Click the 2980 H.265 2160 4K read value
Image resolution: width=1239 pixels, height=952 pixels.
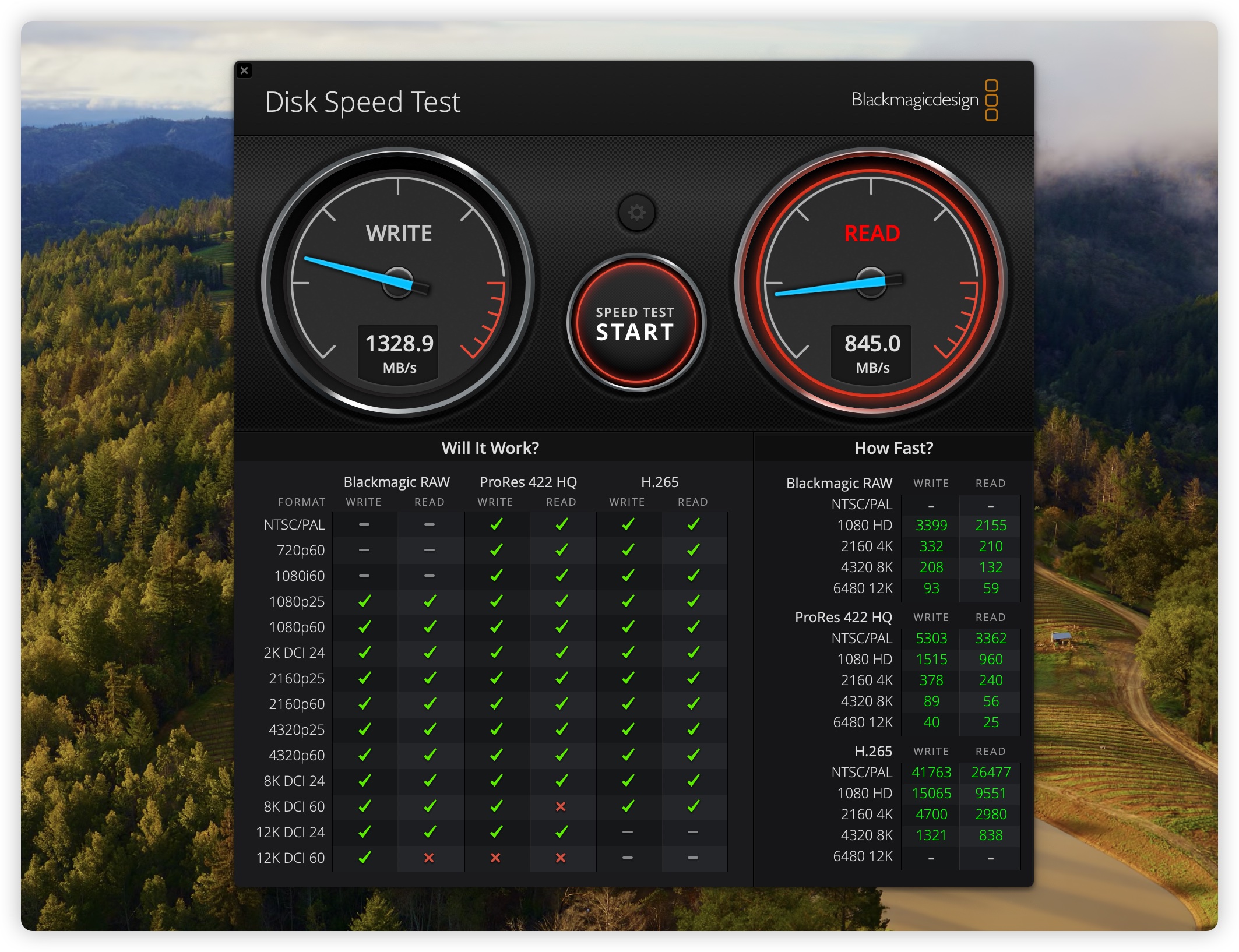[991, 814]
